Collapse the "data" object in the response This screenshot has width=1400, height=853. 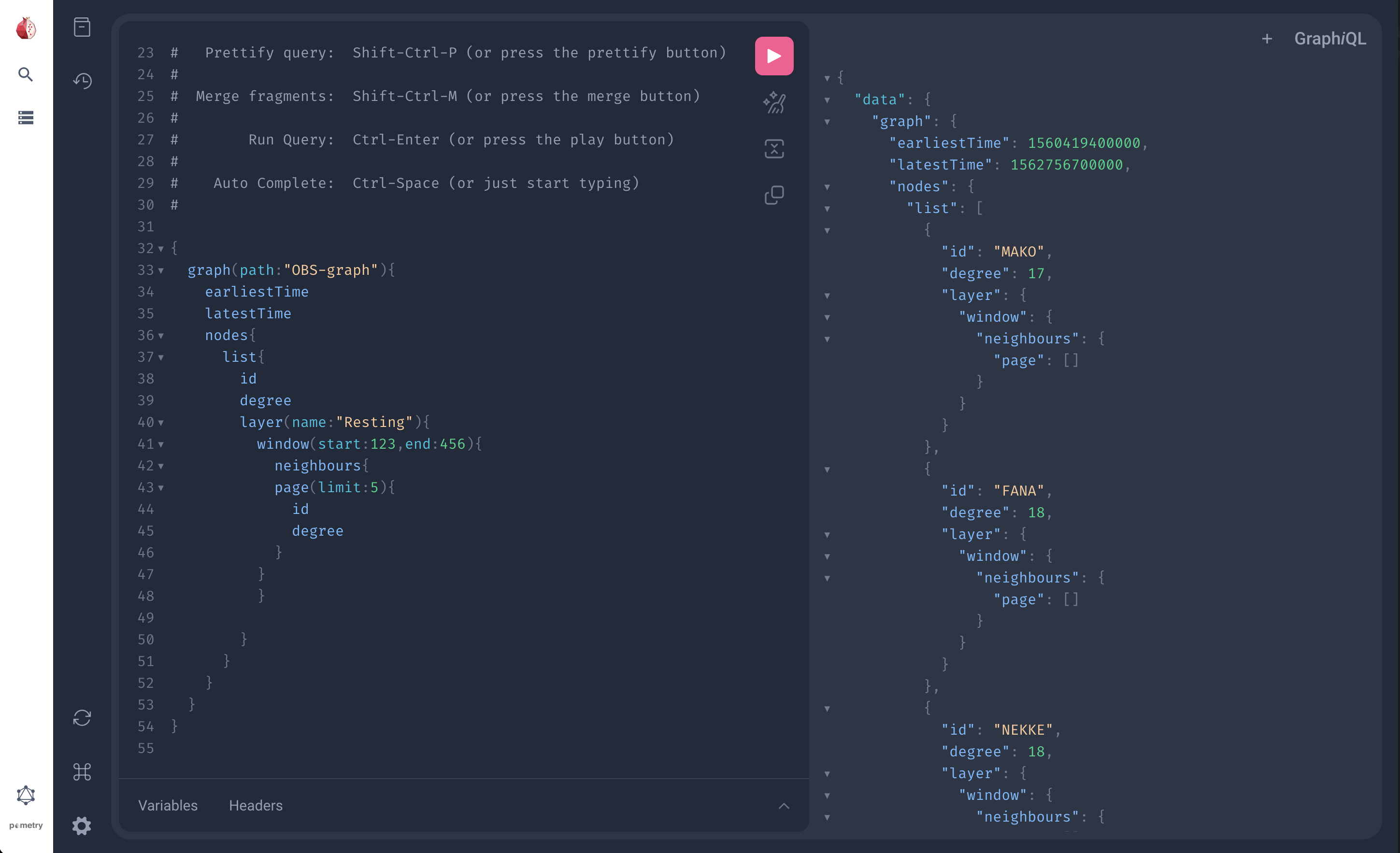click(827, 99)
